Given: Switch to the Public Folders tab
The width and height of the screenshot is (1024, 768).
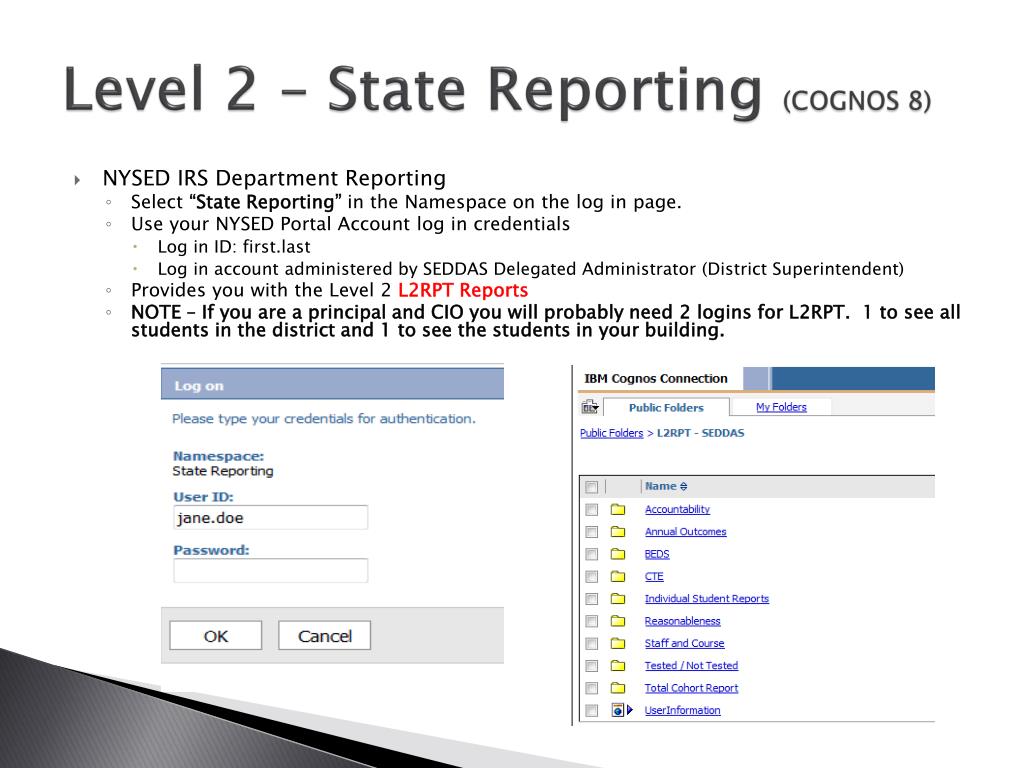Looking at the screenshot, I should click(x=666, y=408).
